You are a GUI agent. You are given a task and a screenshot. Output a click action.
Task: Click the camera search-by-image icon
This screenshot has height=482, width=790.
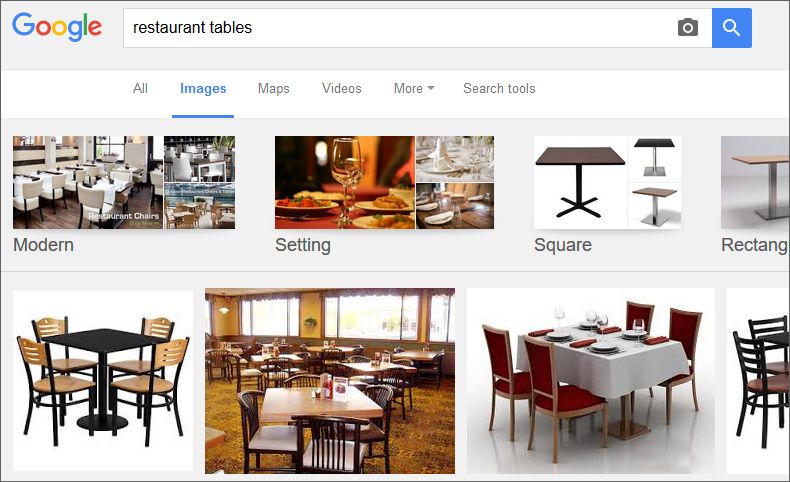[x=688, y=27]
